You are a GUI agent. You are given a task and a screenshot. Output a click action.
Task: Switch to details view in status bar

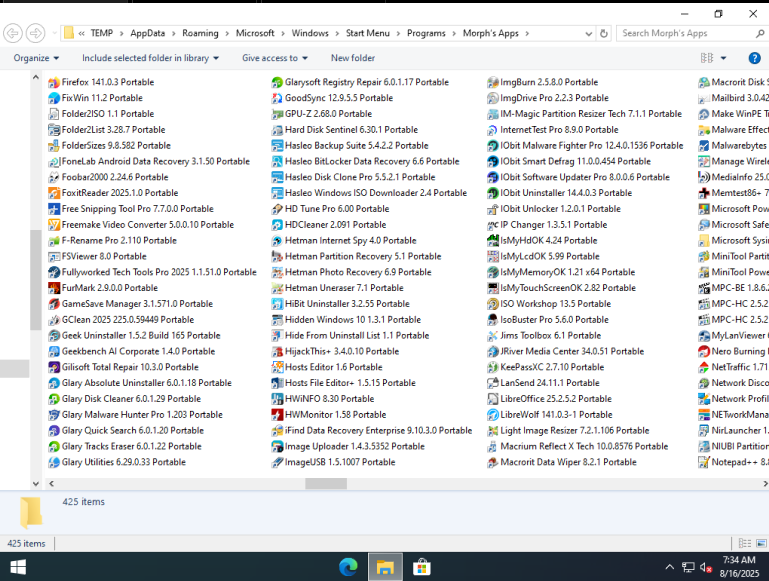[744, 543]
